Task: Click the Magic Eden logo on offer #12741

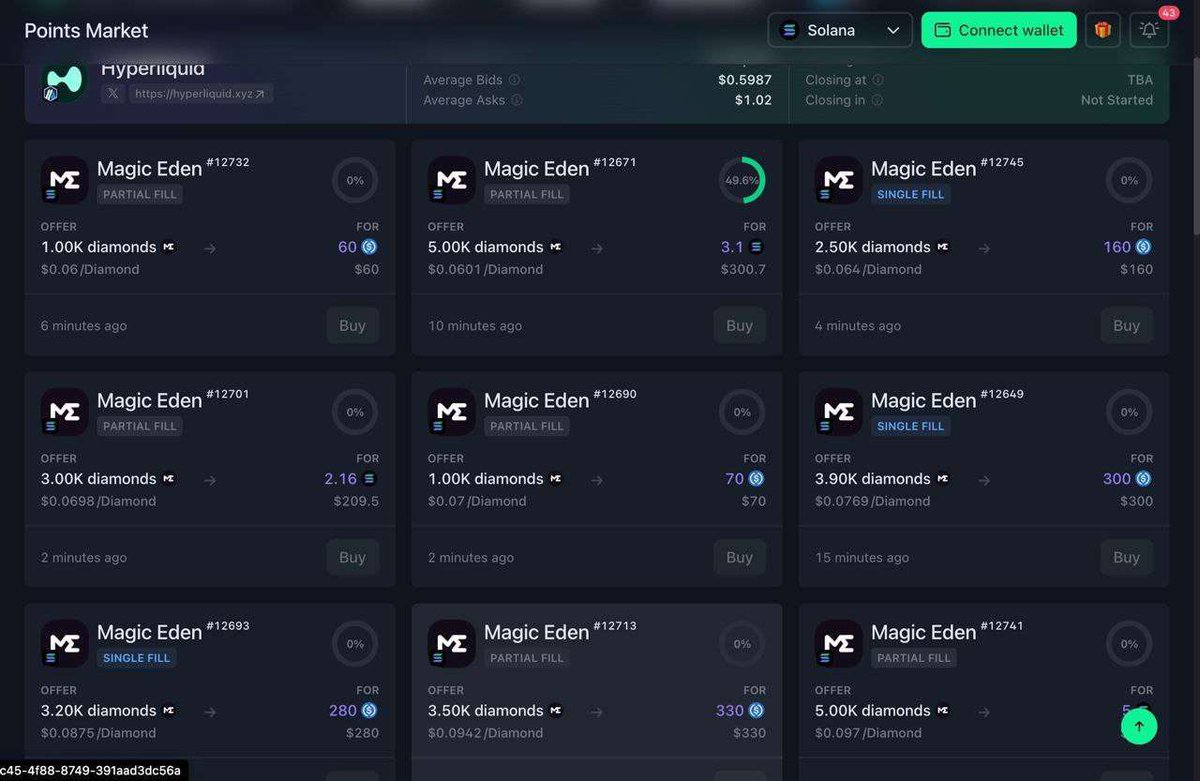Action: point(838,644)
